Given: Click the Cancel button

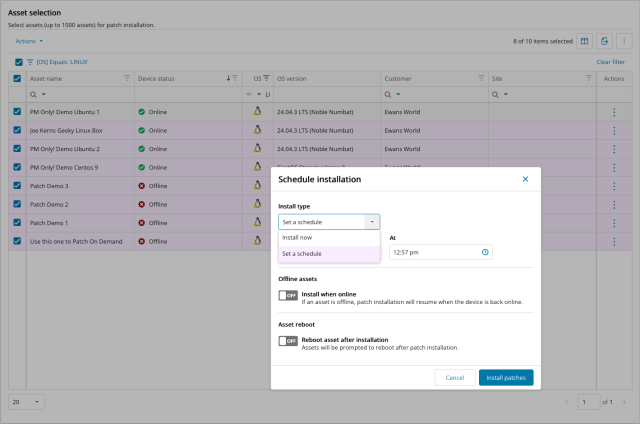Looking at the screenshot, I should (455, 378).
